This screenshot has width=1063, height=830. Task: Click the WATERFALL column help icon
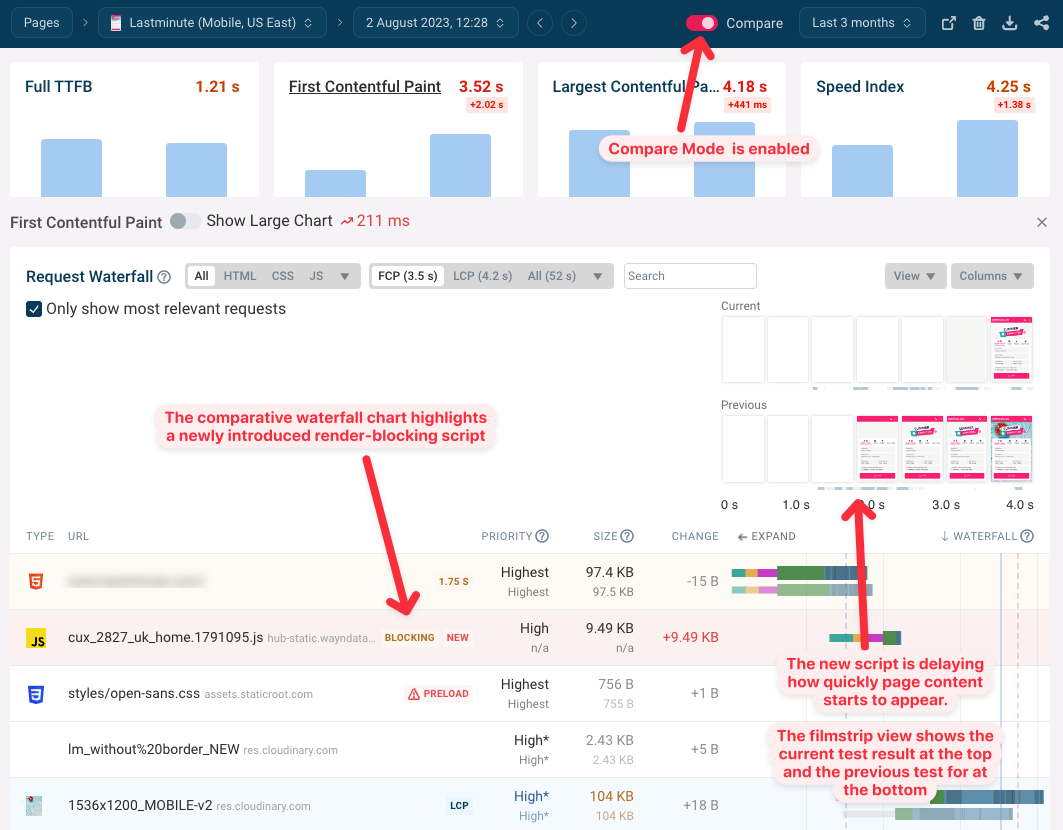tap(1027, 536)
